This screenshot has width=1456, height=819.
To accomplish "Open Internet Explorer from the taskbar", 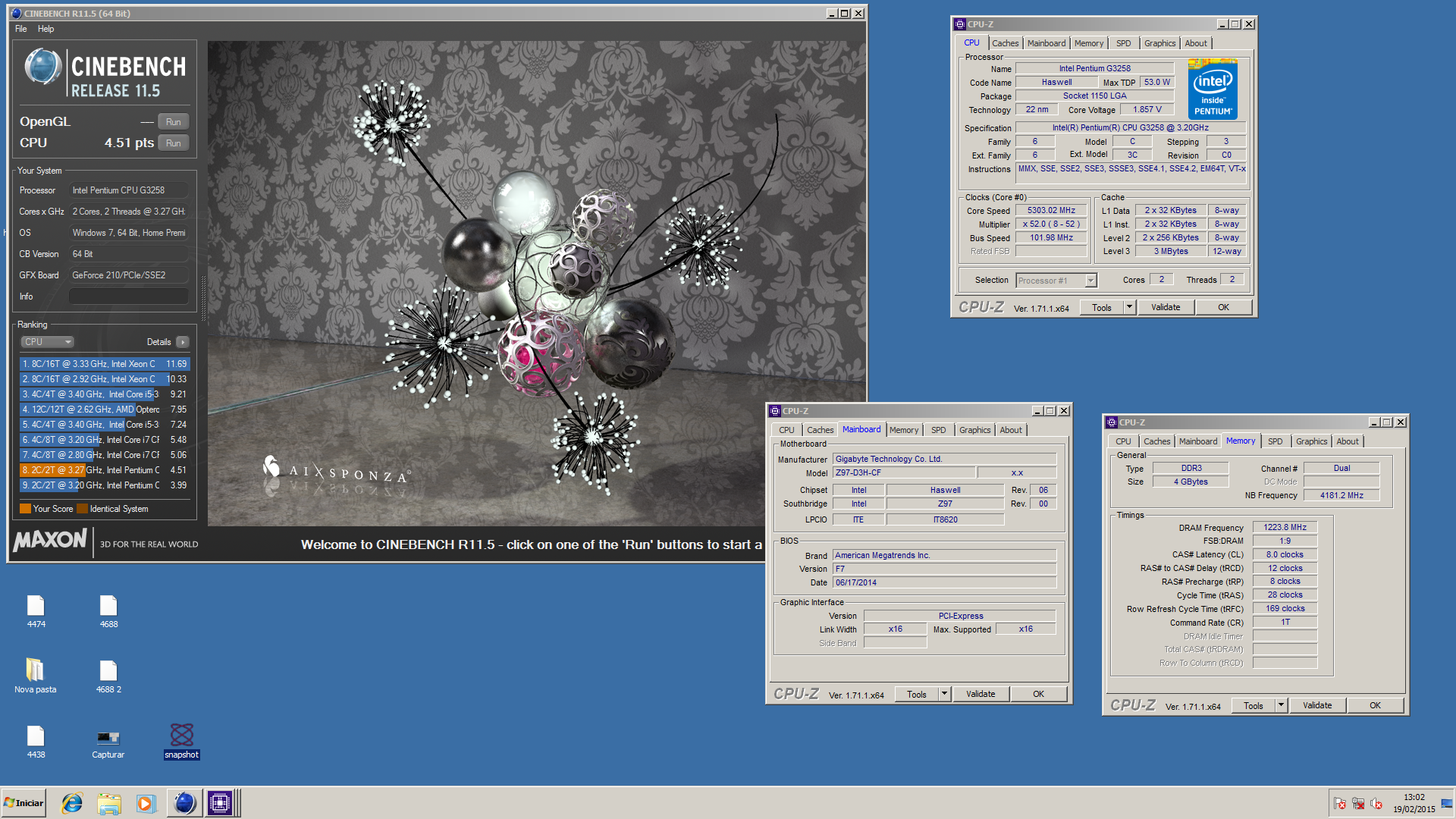I will [x=73, y=803].
